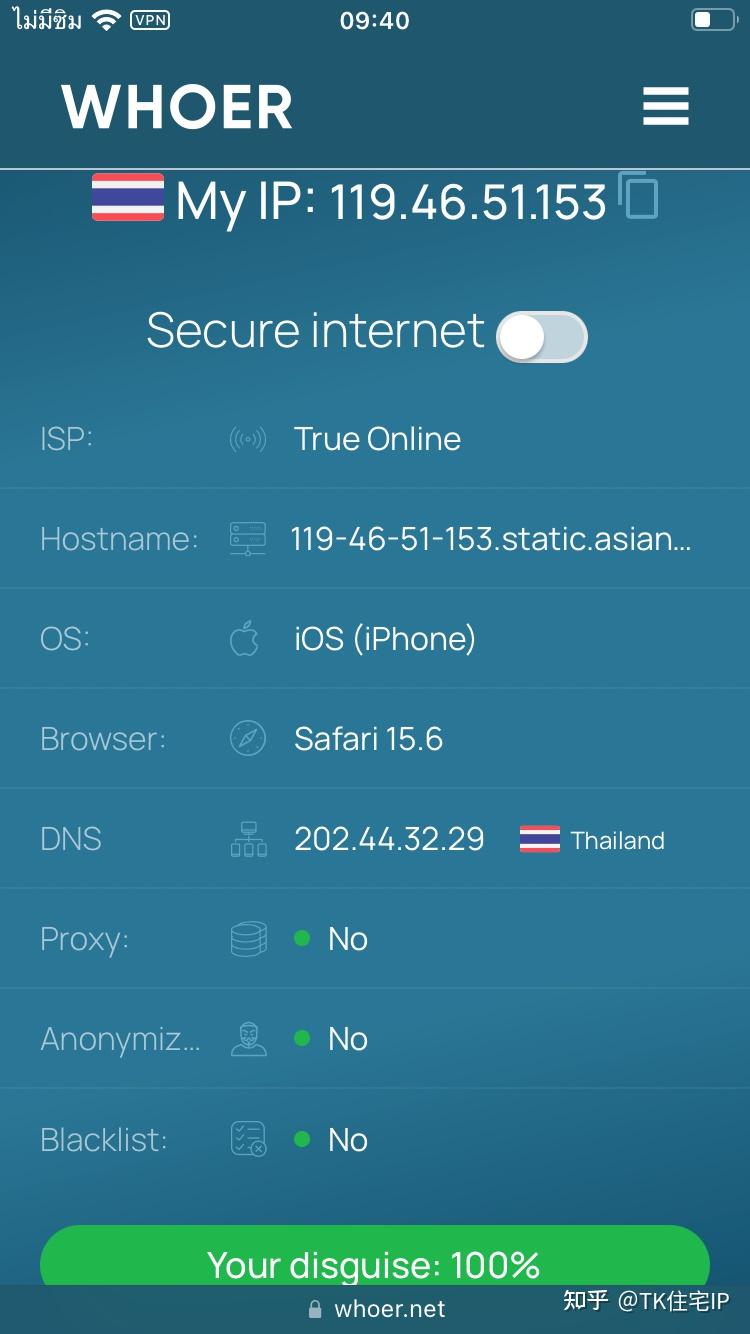This screenshot has height=1334, width=750.
Task: Tap the My IP address 119.46.51.153
Action: click(x=468, y=201)
